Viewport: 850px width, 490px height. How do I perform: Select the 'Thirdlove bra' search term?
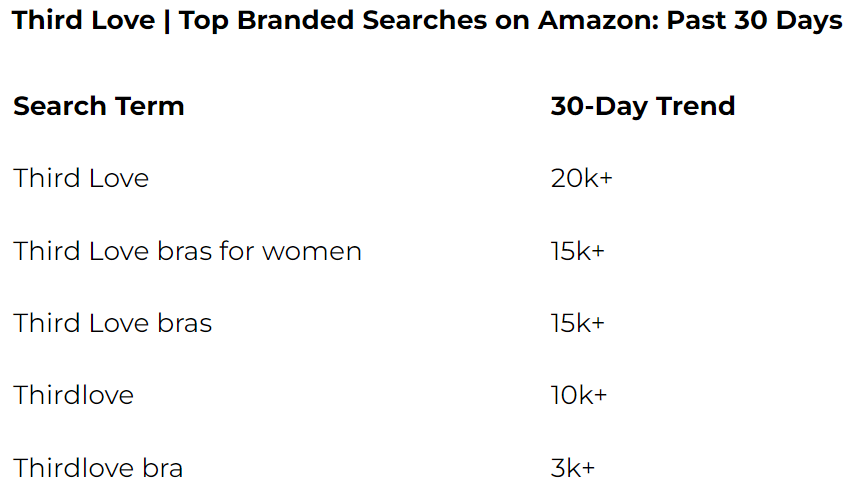[x=98, y=467]
